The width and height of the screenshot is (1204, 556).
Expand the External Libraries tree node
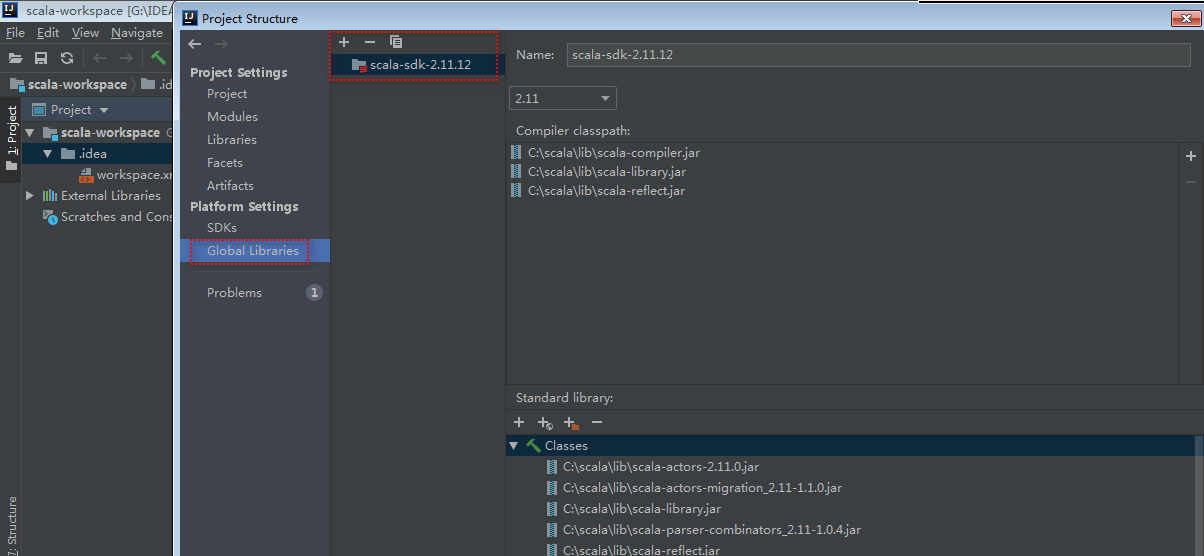[30, 196]
